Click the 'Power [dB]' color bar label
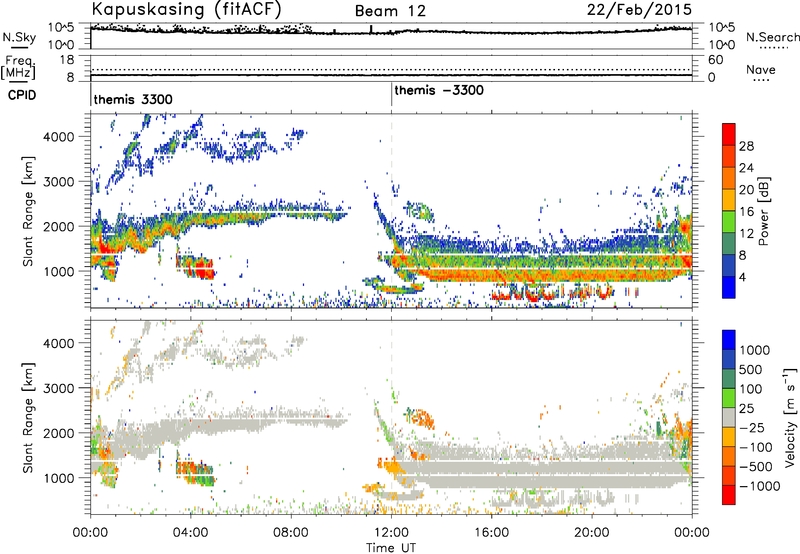This screenshot has height=554, width=800. [x=764, y=211]
